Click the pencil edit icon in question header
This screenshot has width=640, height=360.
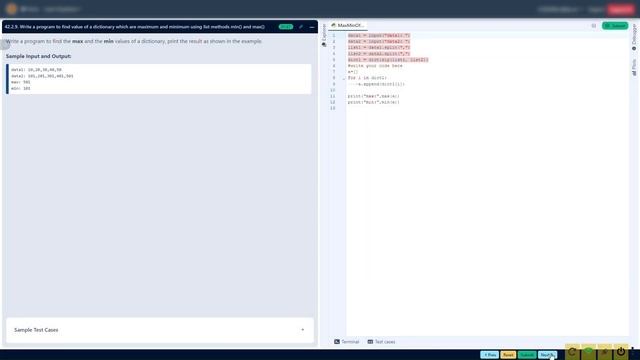point(301,27)
